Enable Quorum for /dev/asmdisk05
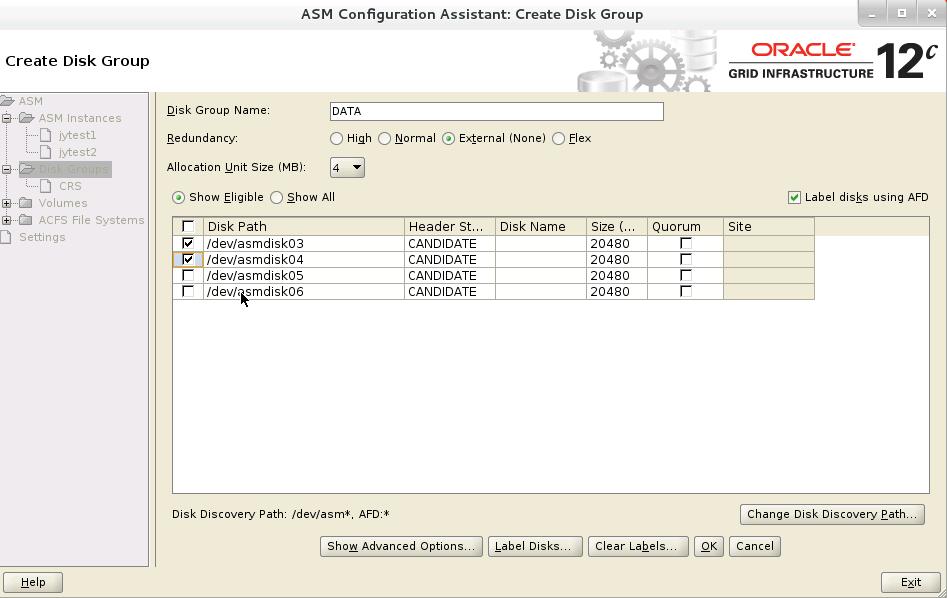This screenshot has height=598, width=947. 685,275
